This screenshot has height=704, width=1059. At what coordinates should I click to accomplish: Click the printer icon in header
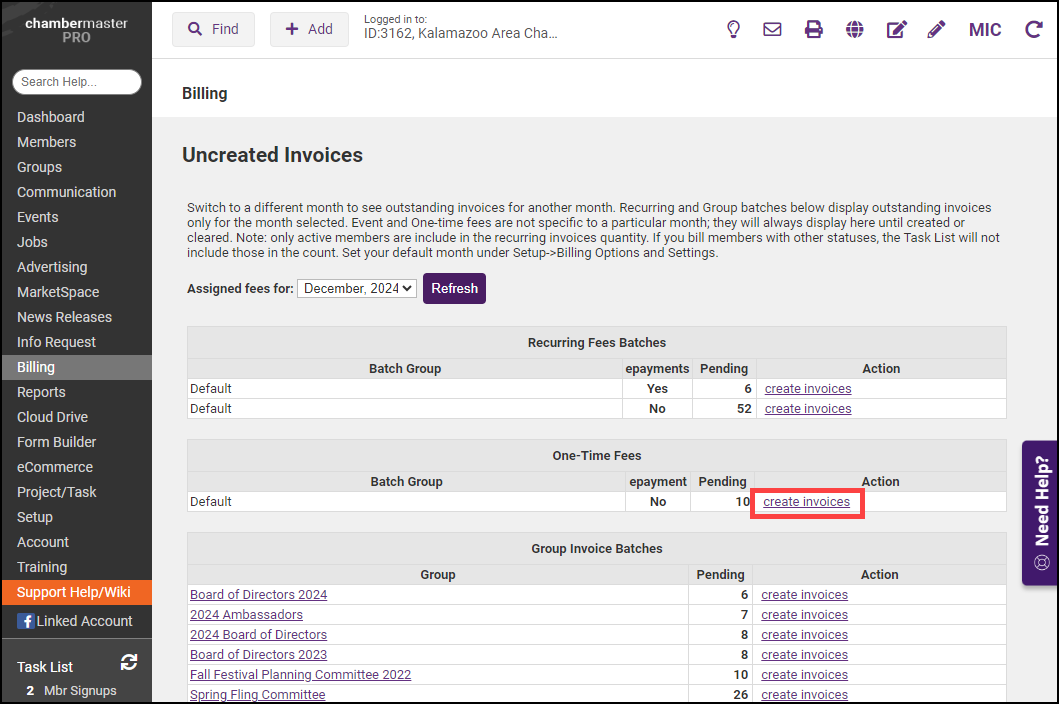[814, 29]
